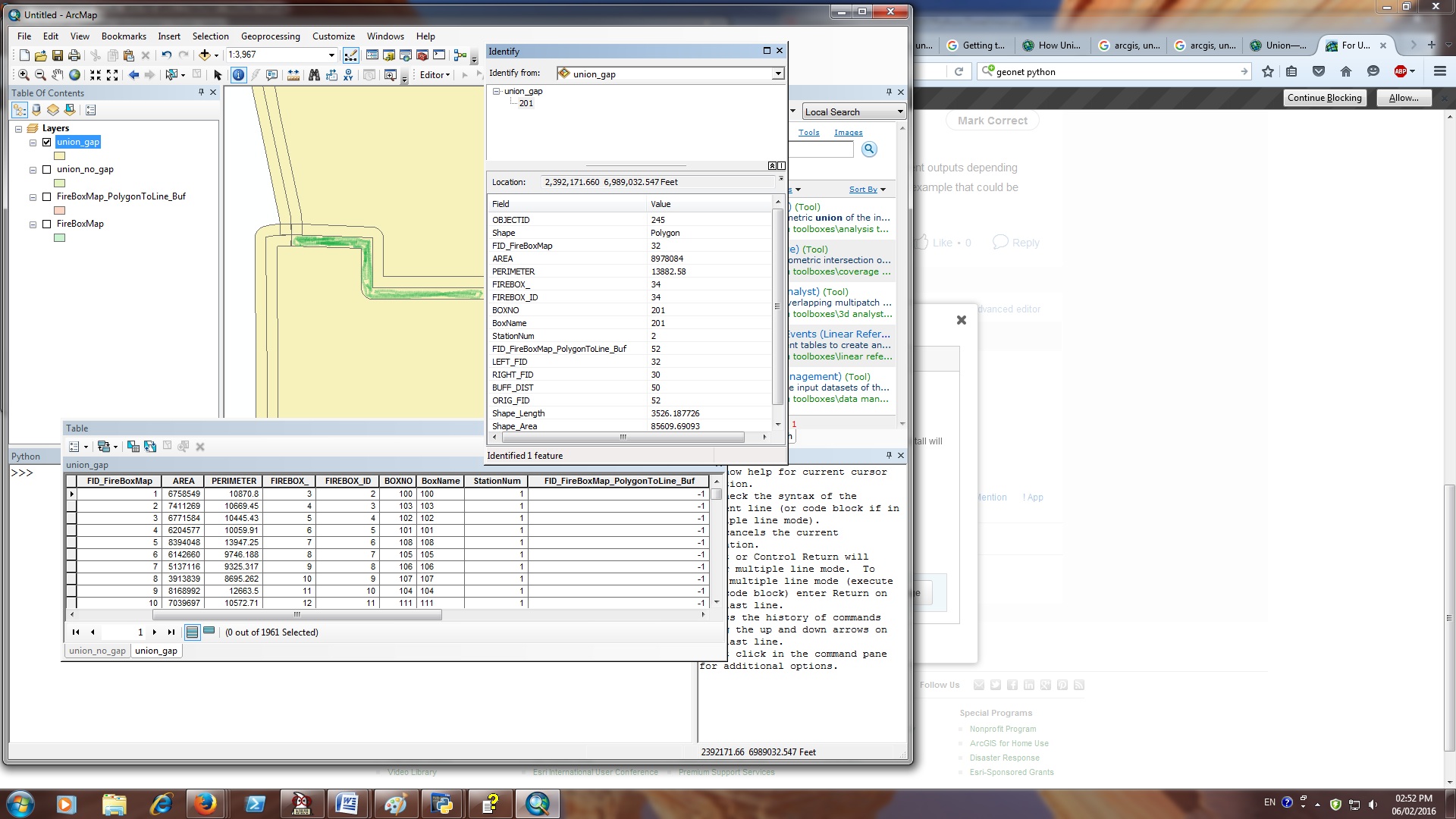Show selected records button in table
Image resolution: width=1456 pixels, height=819 pixels.
tap(209, 632)
